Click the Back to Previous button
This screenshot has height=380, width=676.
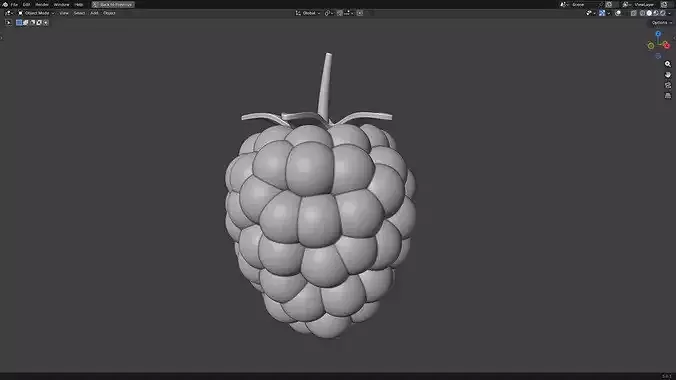[113, 4]
